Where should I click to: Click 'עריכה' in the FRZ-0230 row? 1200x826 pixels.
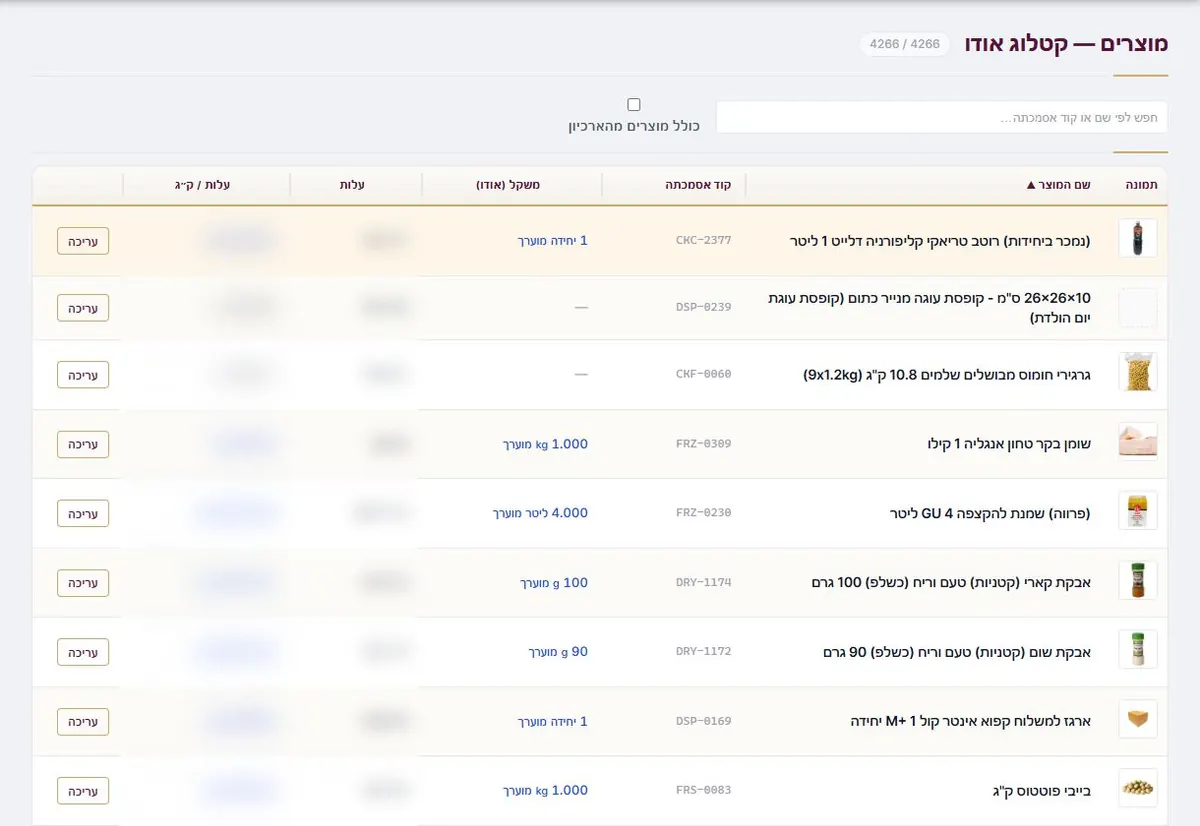(x=83, y=513)
